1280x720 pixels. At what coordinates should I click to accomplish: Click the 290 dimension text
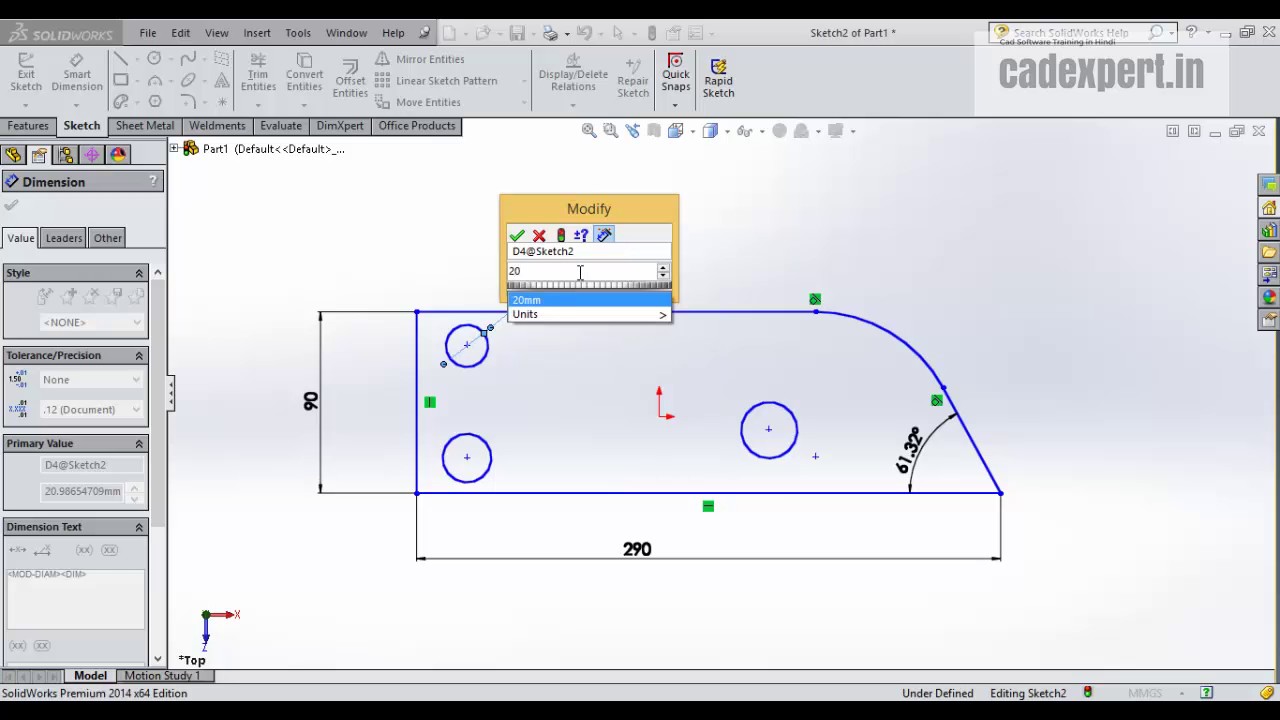point(637,549)
